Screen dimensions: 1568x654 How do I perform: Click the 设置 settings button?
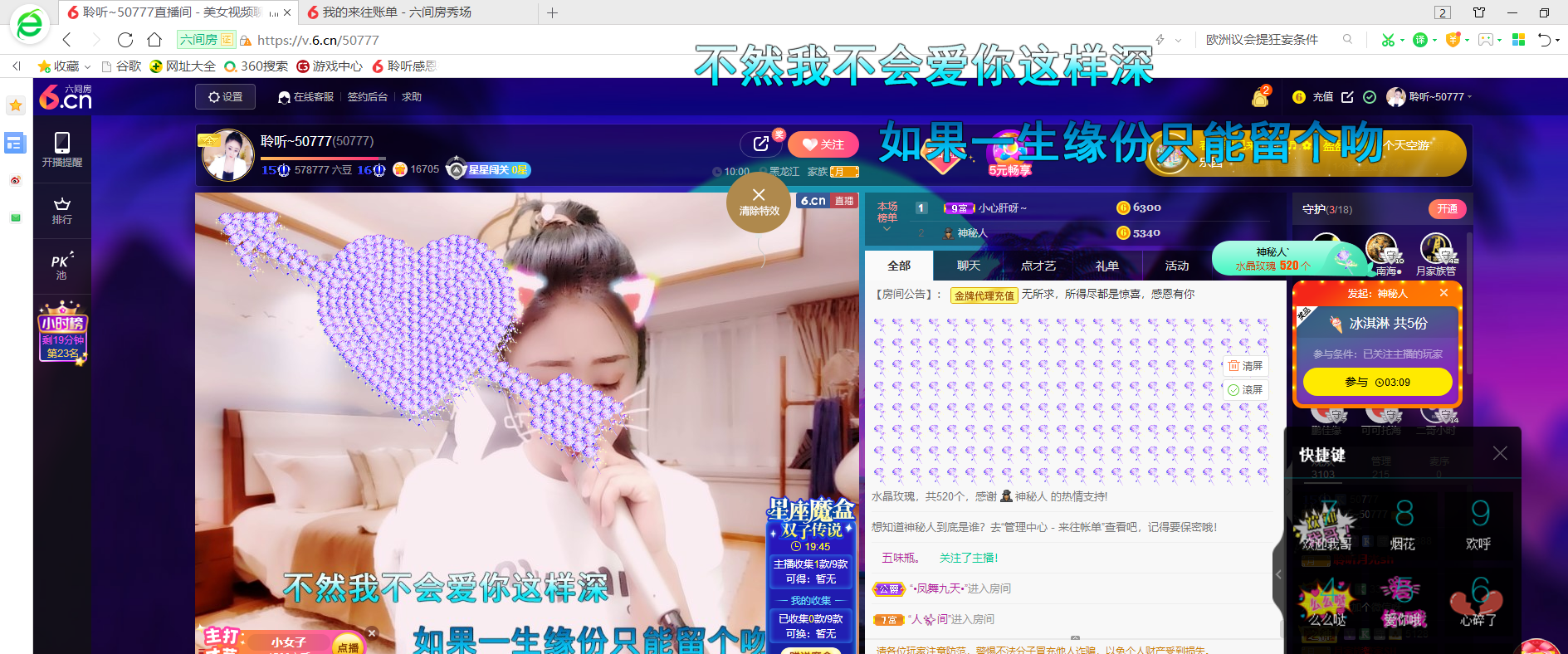(x=226, y=97)
